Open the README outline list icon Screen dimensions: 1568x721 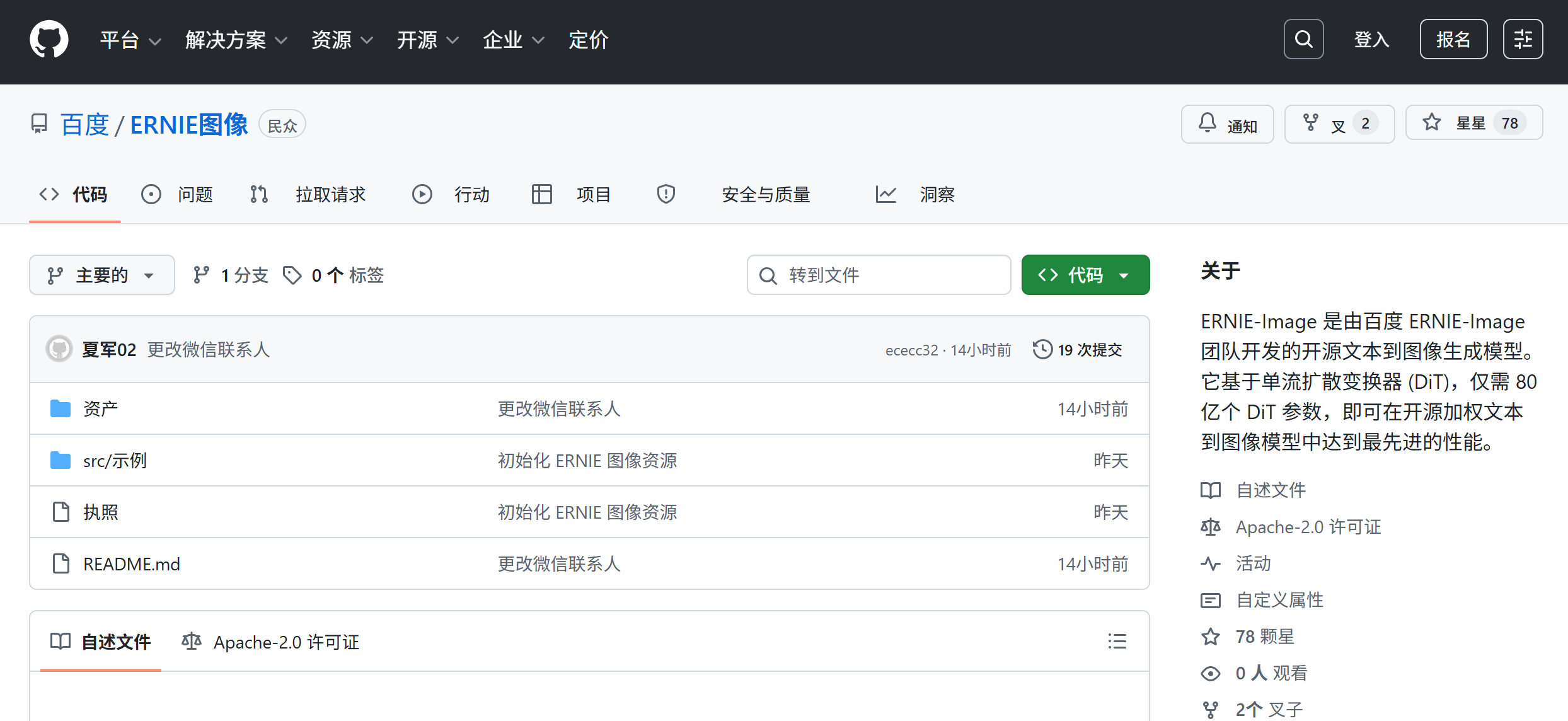tap(1117, 641)
